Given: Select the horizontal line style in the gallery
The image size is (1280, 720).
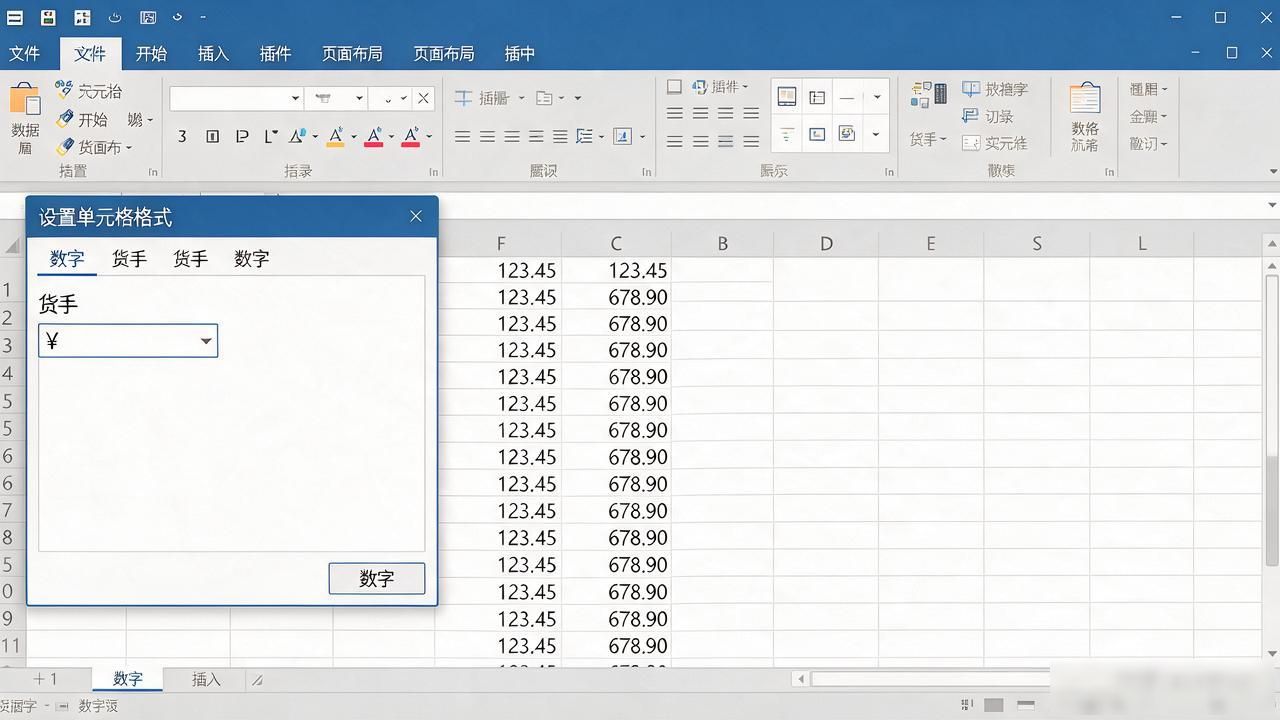Looking at the screenshot, I should (x=847, y=98).
